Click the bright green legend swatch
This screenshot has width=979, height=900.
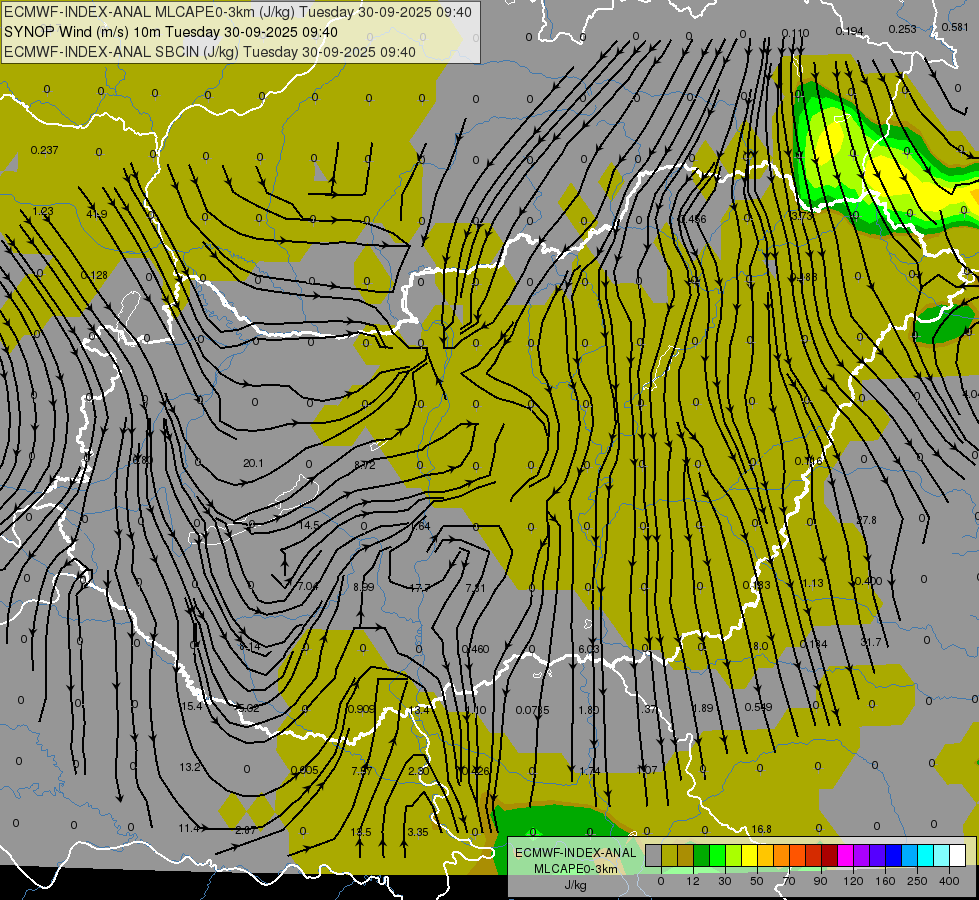click(x=717, y=856)
